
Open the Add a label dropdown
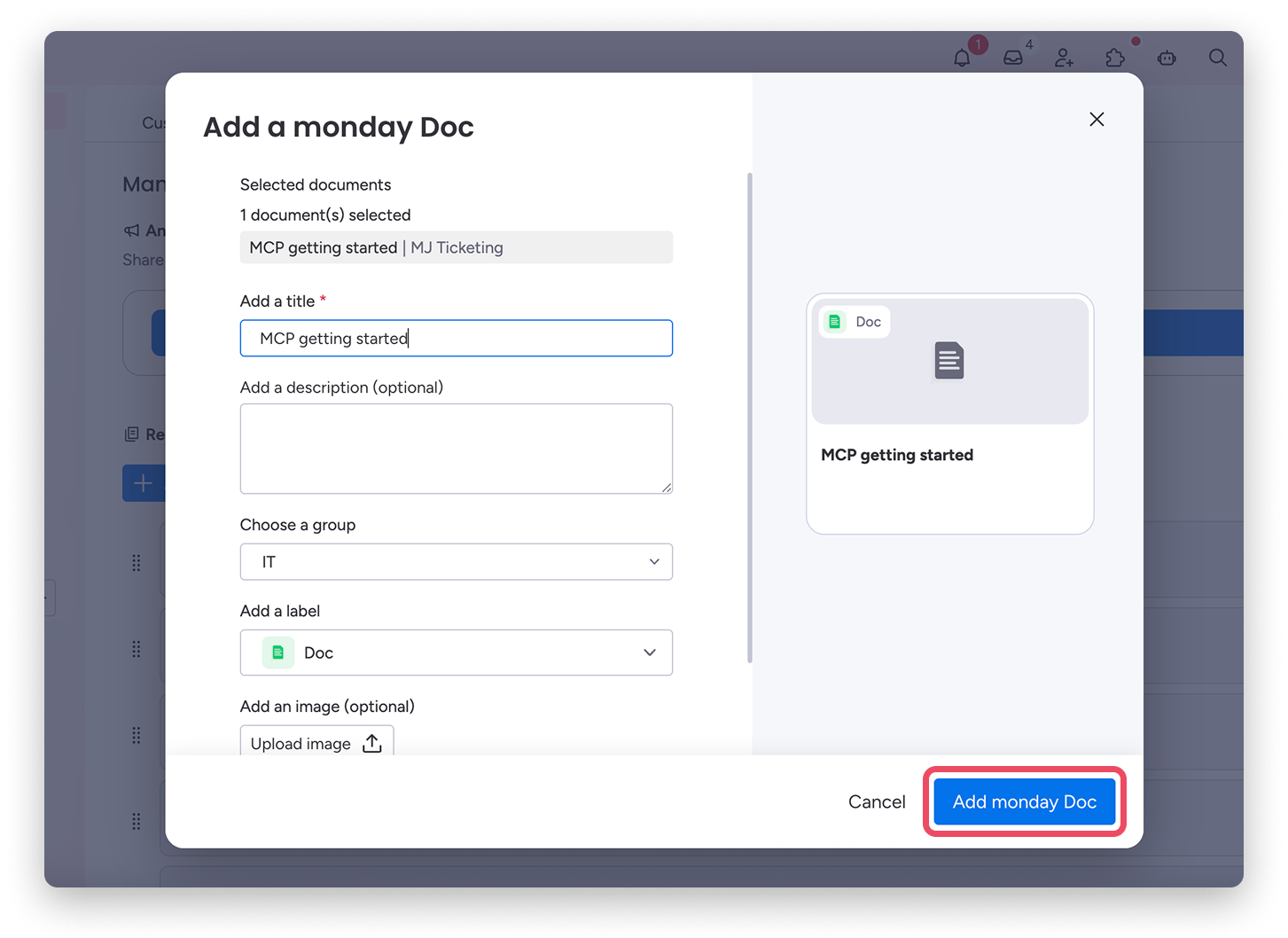457,653
